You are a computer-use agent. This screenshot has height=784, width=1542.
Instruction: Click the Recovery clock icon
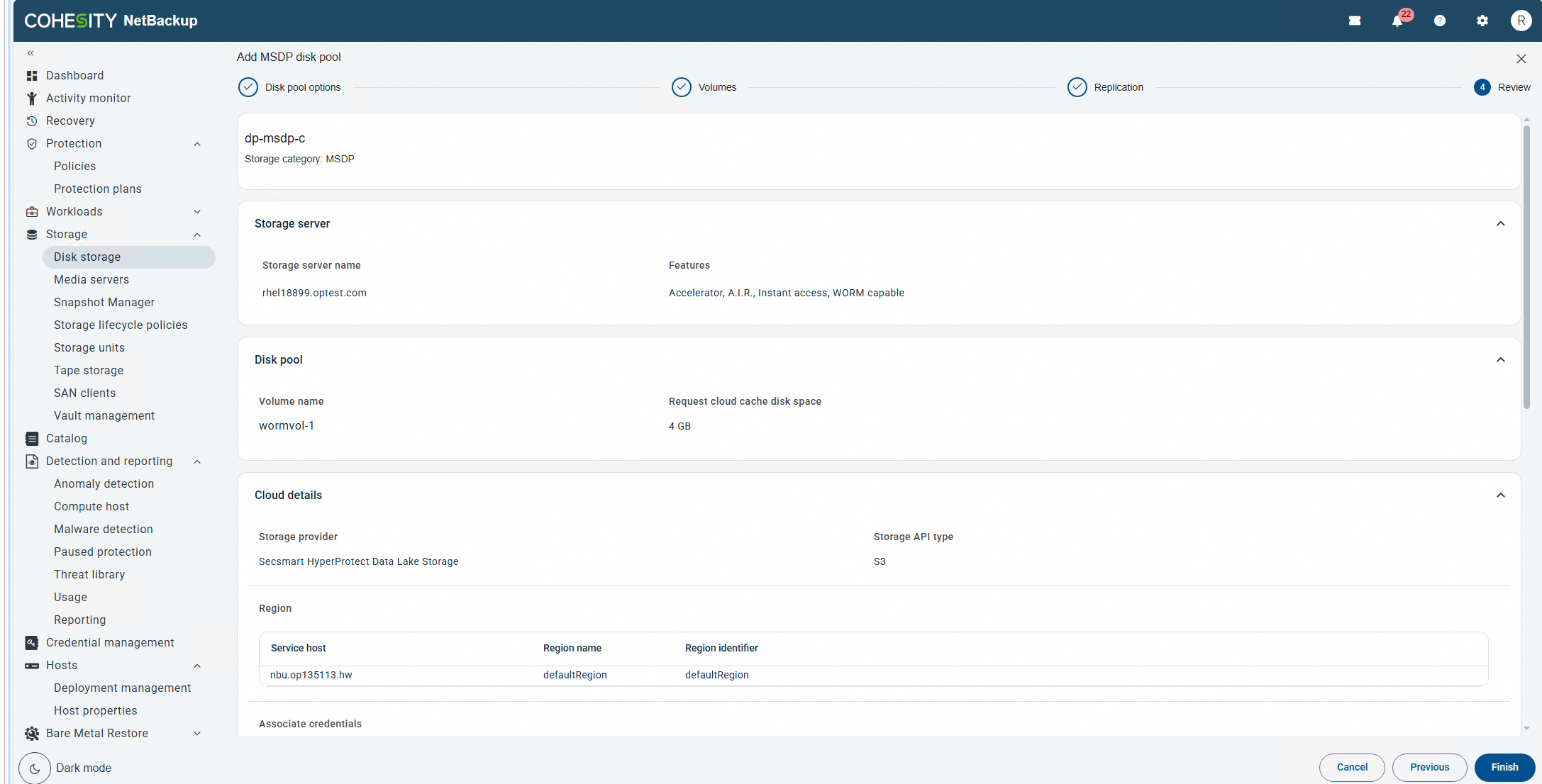coord(32,121)
